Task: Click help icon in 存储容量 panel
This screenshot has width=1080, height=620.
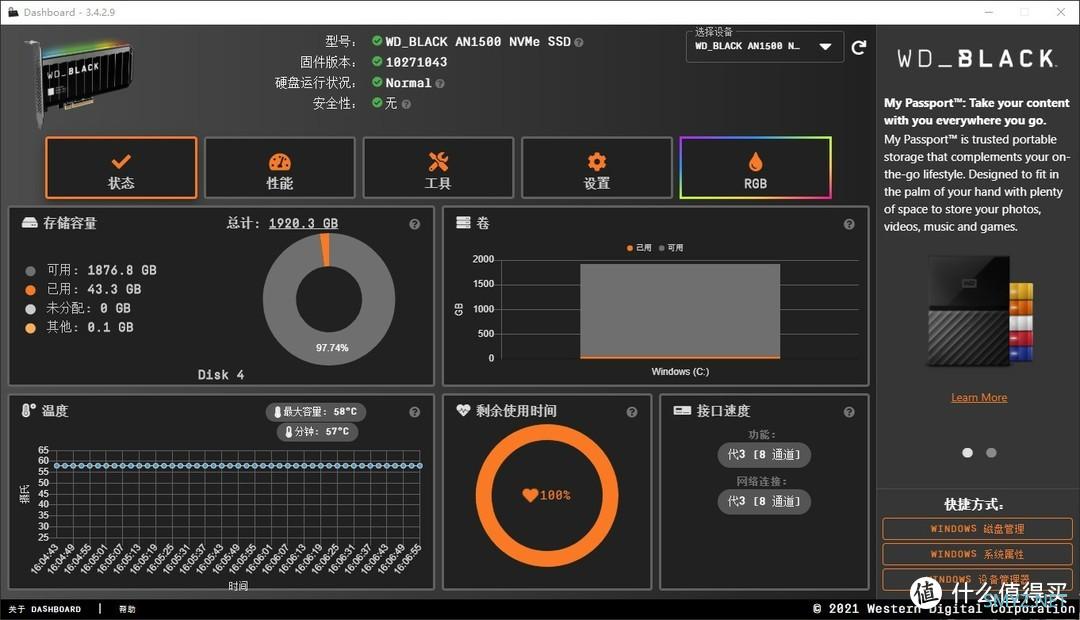Action: [415, 224]
